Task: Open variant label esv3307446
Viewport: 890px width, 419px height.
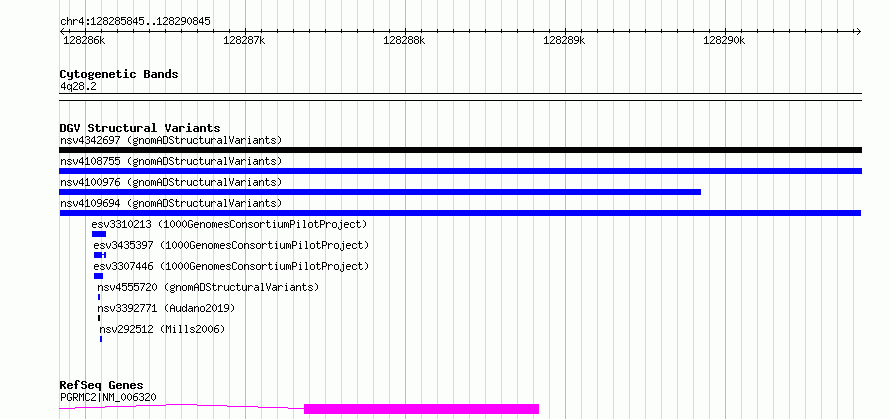Action: pyautogui.click(x=232, y=266)
